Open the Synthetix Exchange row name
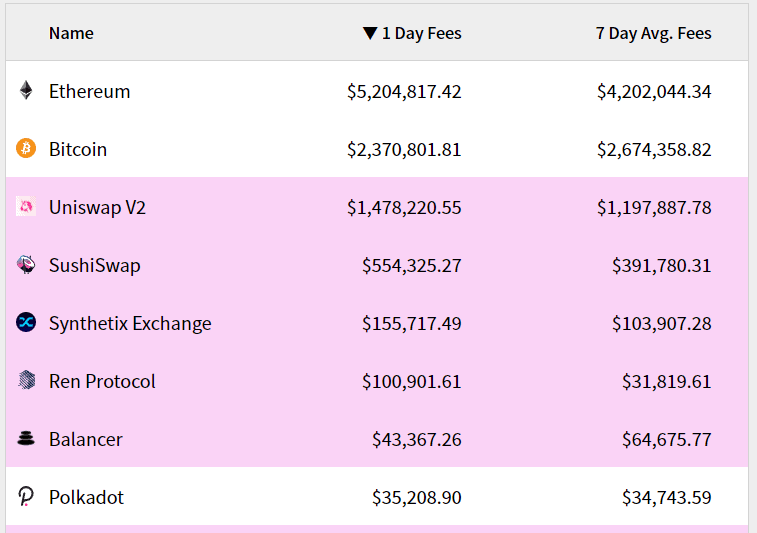Viewport: 757px width, 533px height. pyautogui.click(x=130, y=323)
